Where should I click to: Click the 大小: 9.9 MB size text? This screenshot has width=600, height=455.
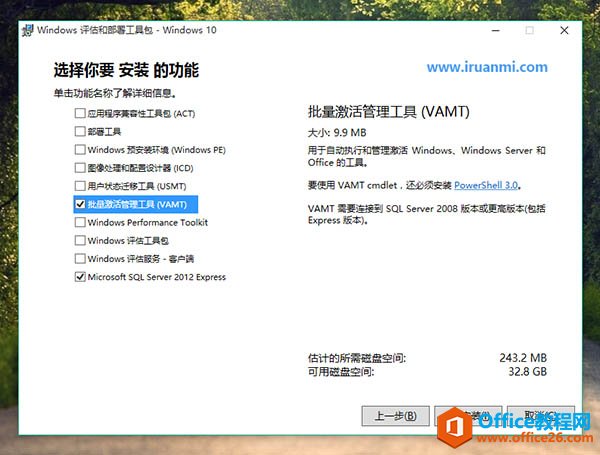click(337, 133)
